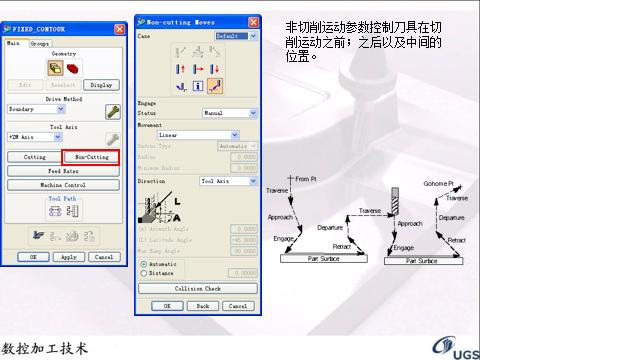Open Engage Status dropdown showing Manual

(230, 113)
